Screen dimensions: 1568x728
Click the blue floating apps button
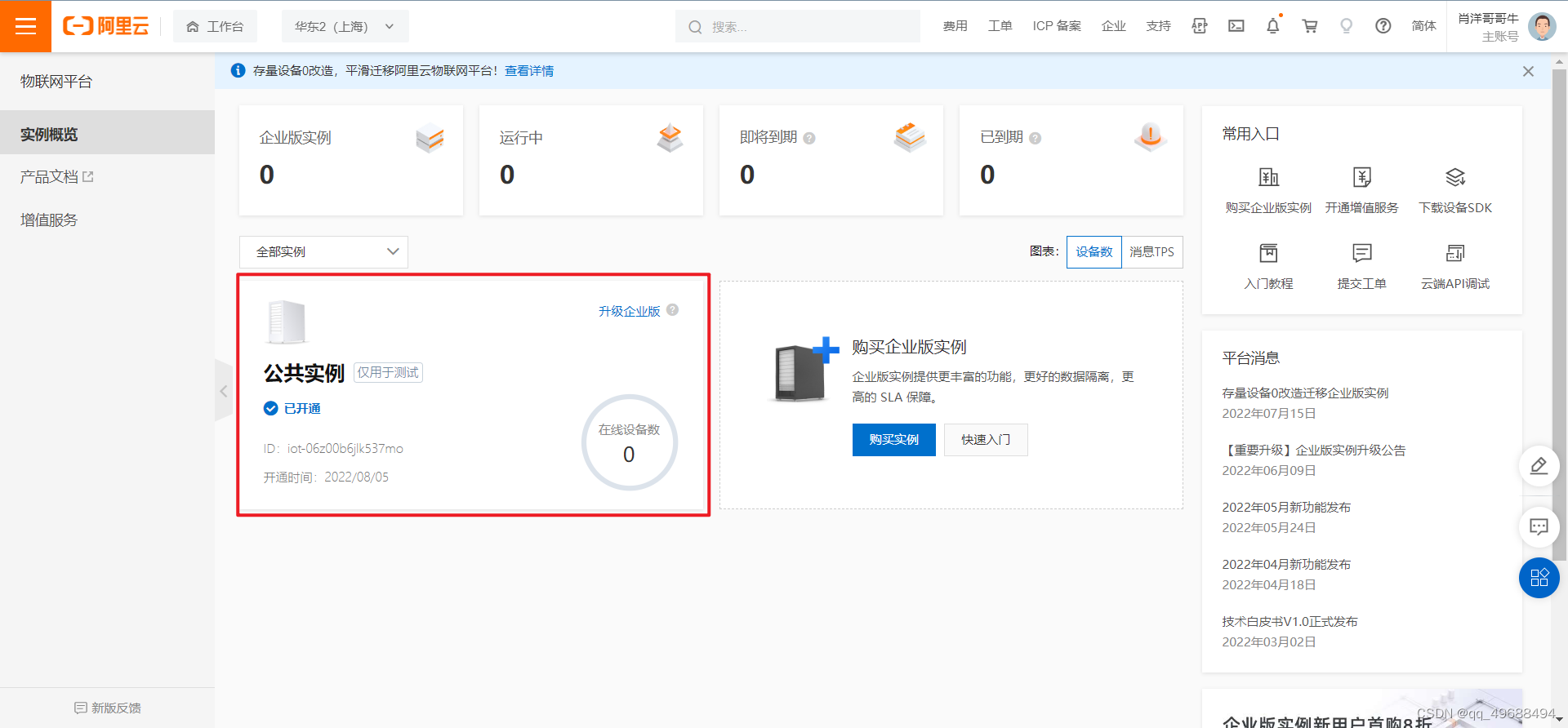point(1539,578)
